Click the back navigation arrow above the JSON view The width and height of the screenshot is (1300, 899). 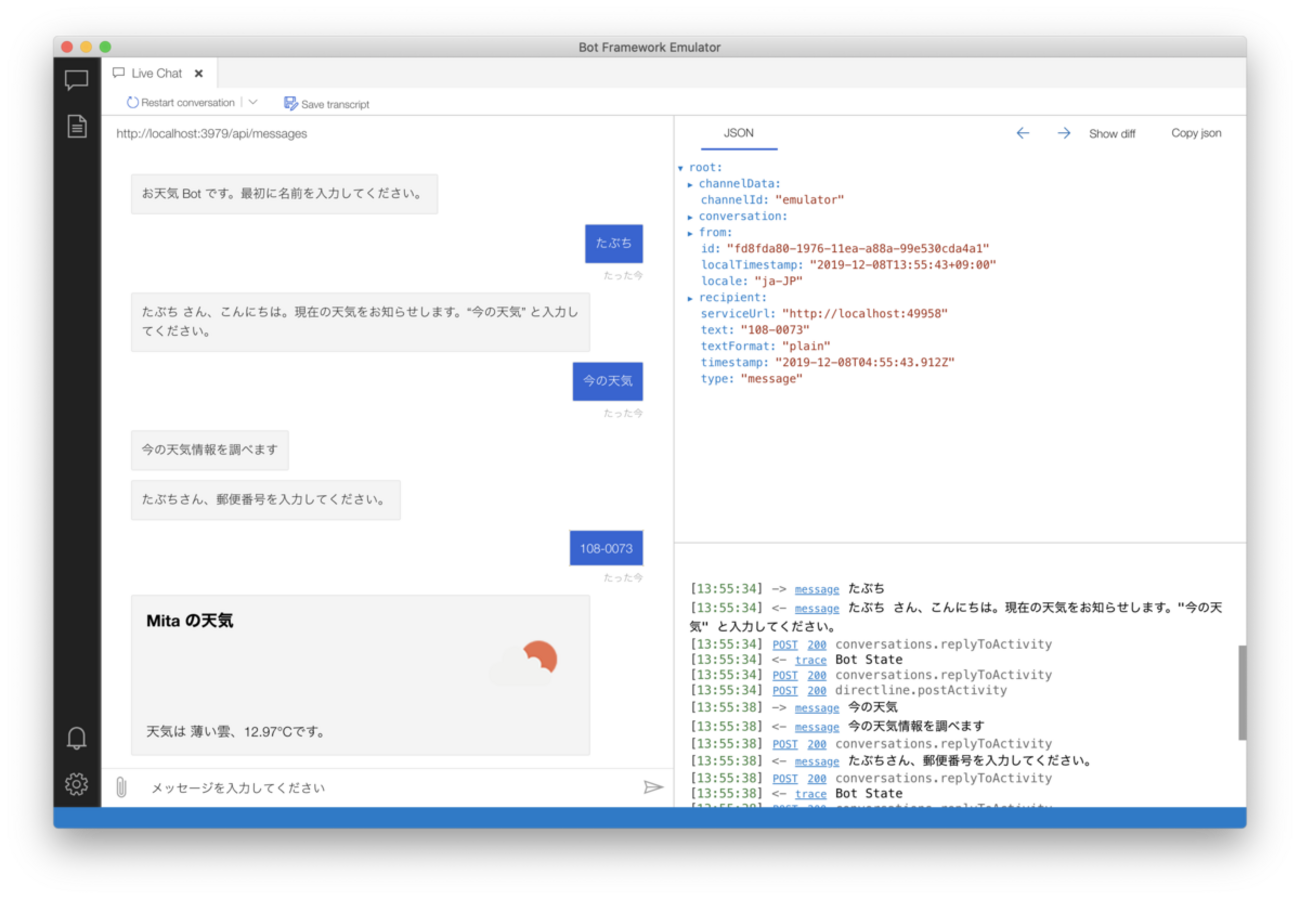[1022, 132]
